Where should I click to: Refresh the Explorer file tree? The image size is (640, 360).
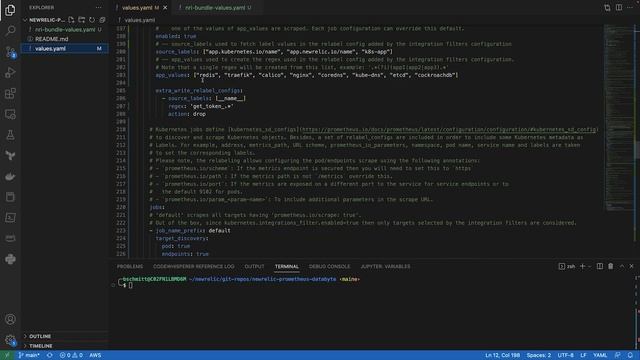tap(92, 20)
